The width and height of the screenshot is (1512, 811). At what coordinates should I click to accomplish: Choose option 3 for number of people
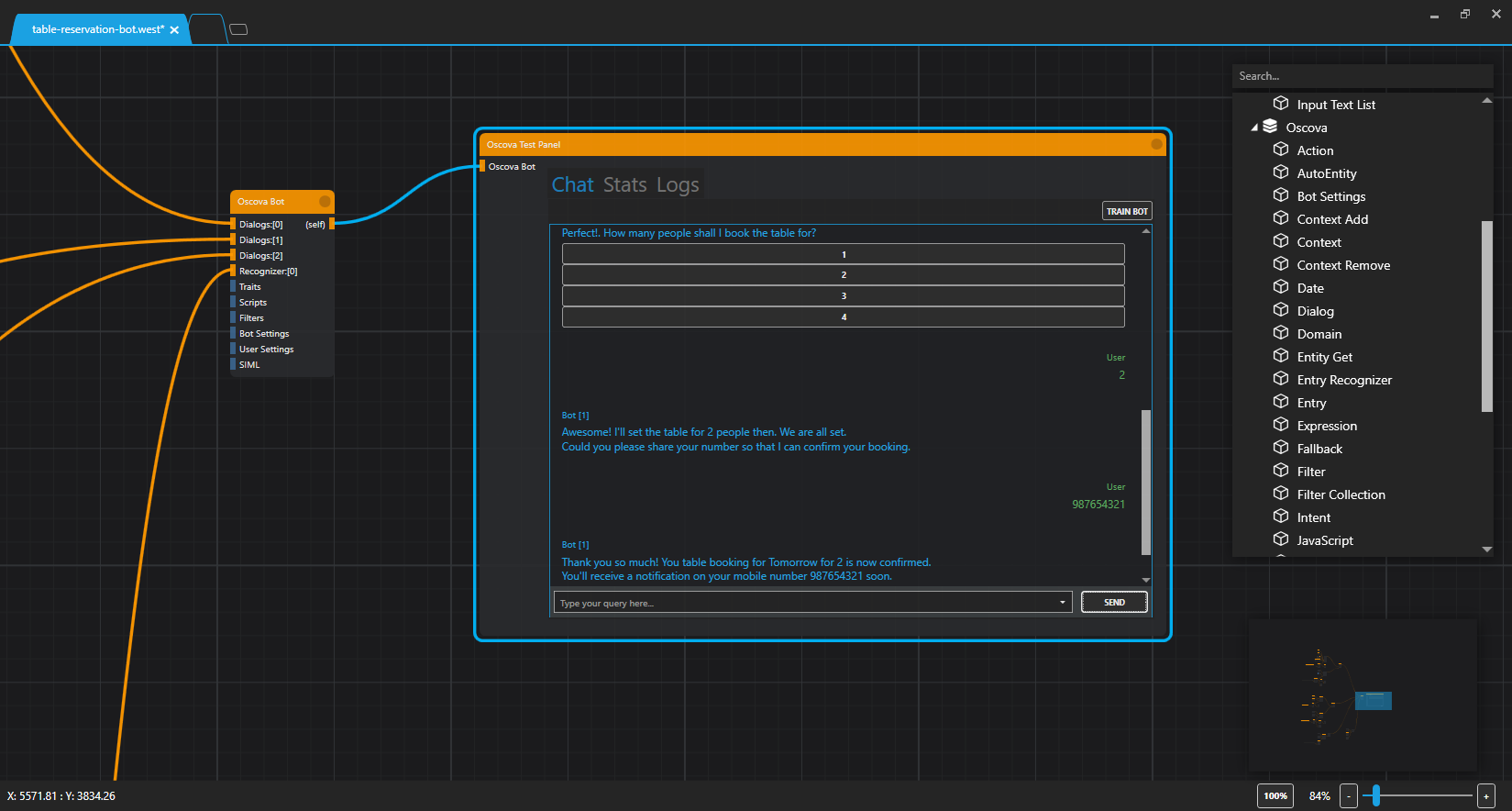point(844,296)
